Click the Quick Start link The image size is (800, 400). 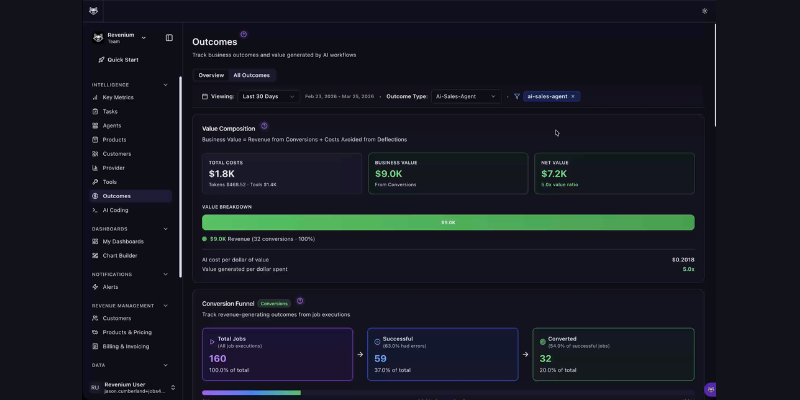click(x=122, y=60)
